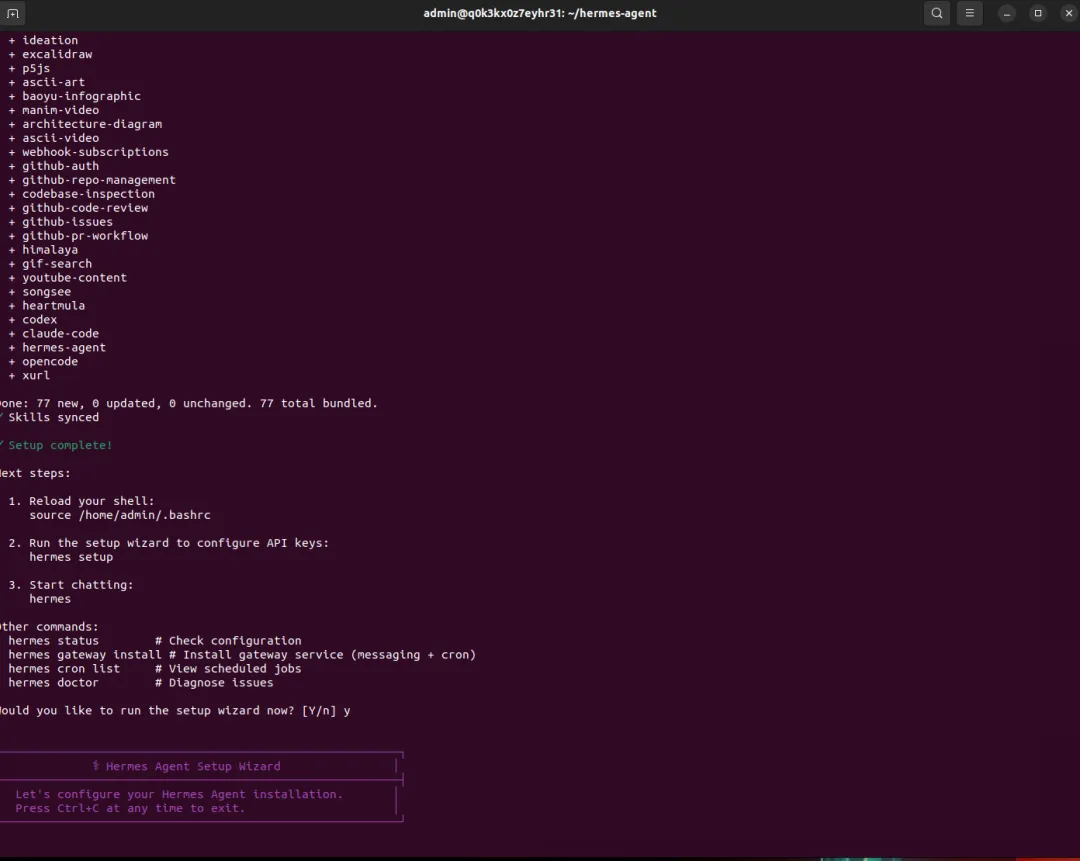
Task: Click the setup wizard [Y/n] prompt
Action: (x=175, y=710)
